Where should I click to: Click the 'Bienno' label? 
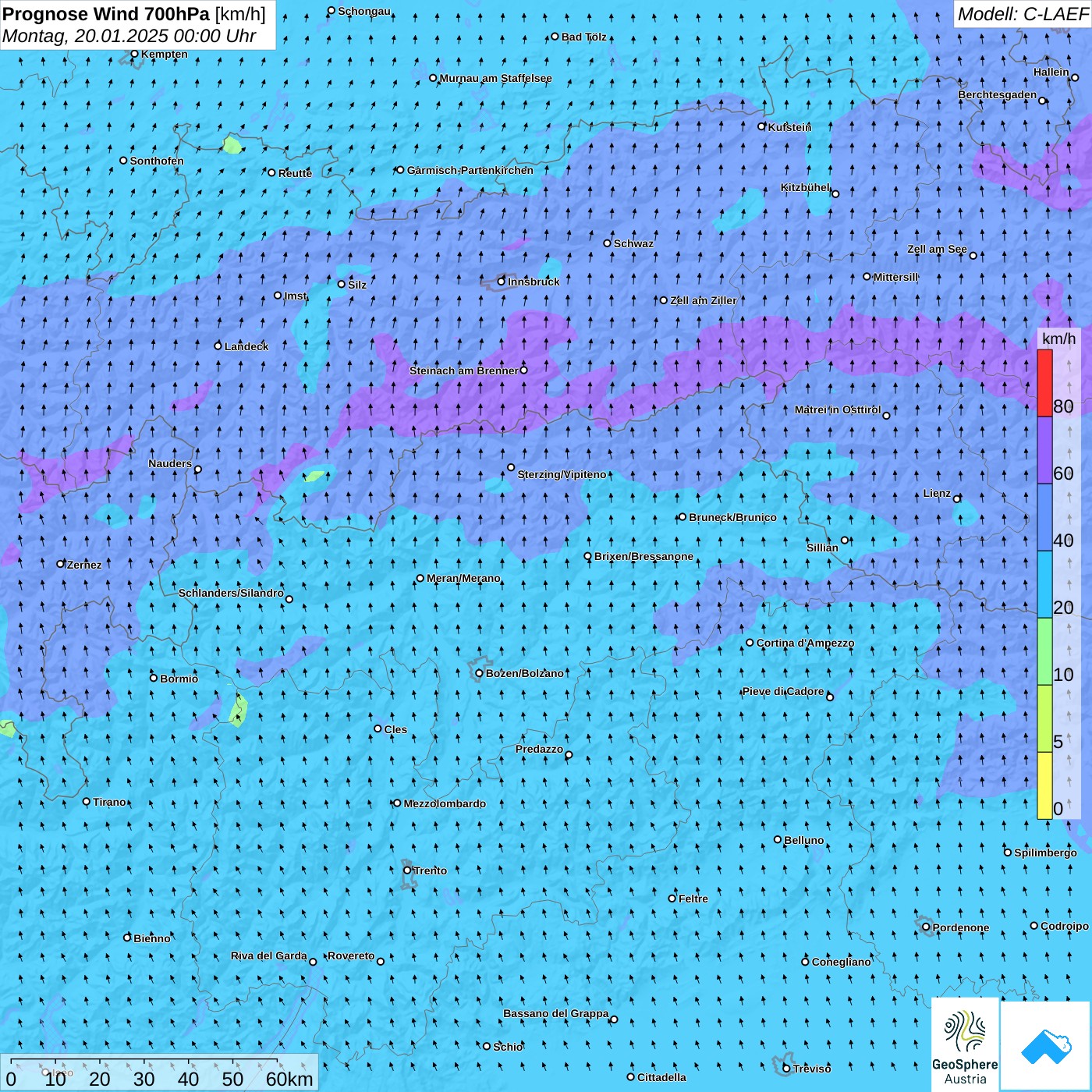pyautogui.click(x=152, y=938)
